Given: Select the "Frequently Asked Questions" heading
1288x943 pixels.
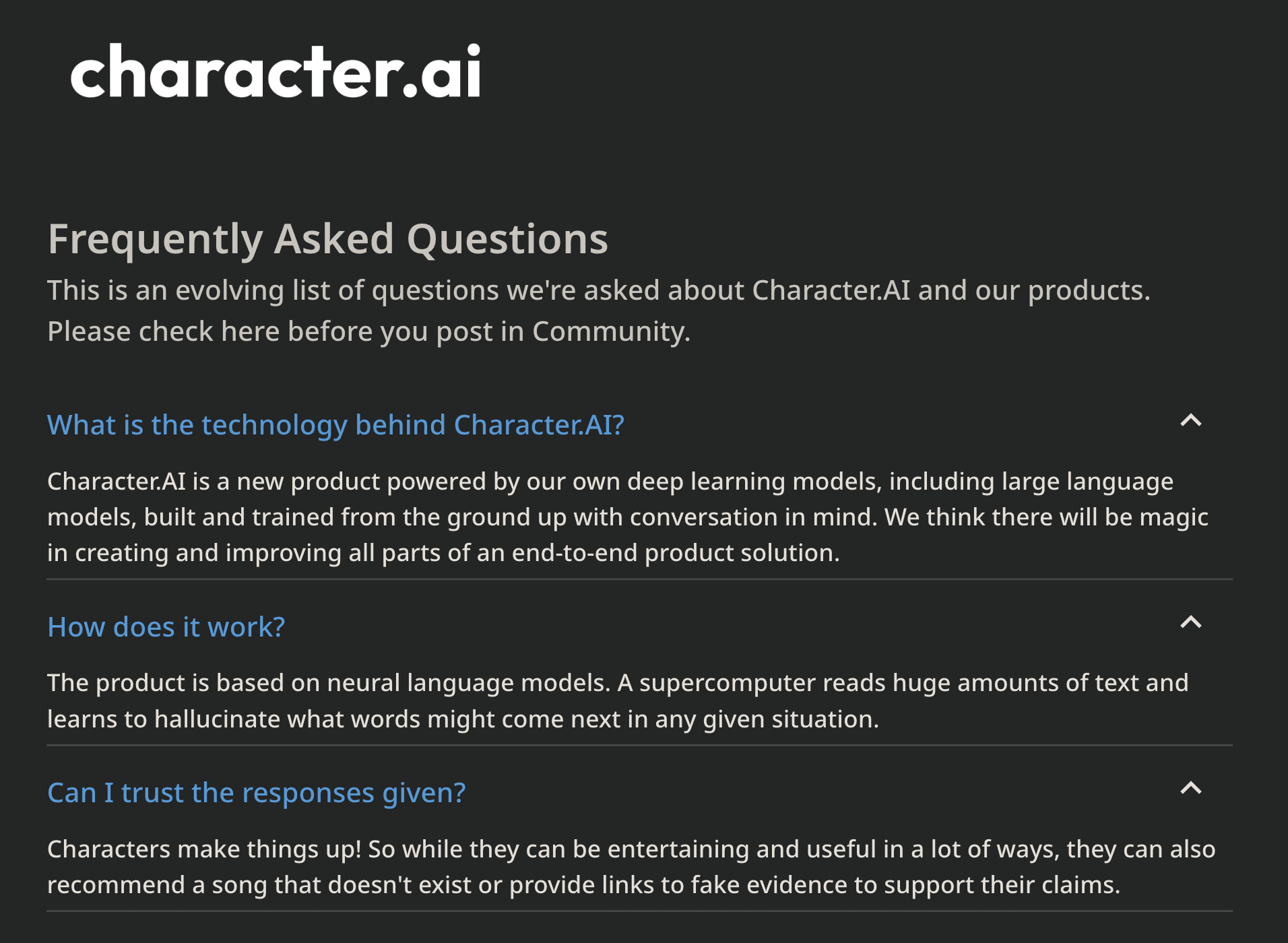Looking at the screenshot, I should 327,239.
